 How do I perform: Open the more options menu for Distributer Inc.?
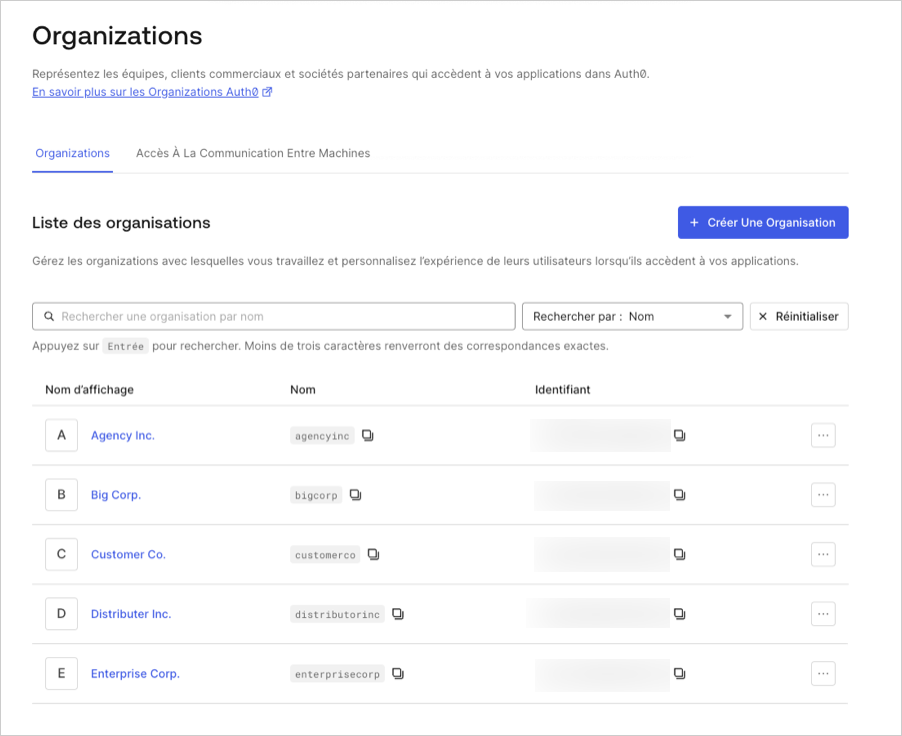(x=823, y=614)
